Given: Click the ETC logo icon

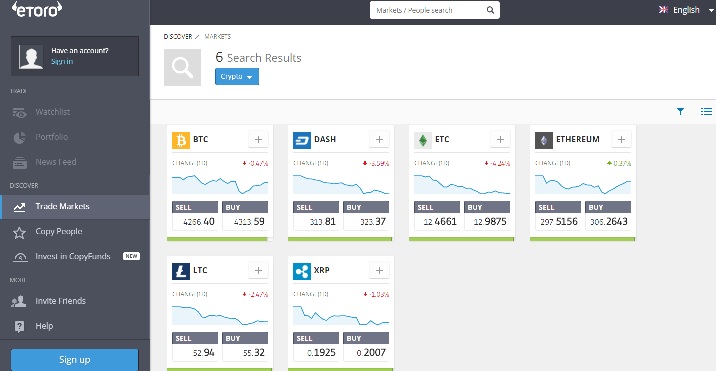Looking at the screenshot, I should (x=423, y=140).
